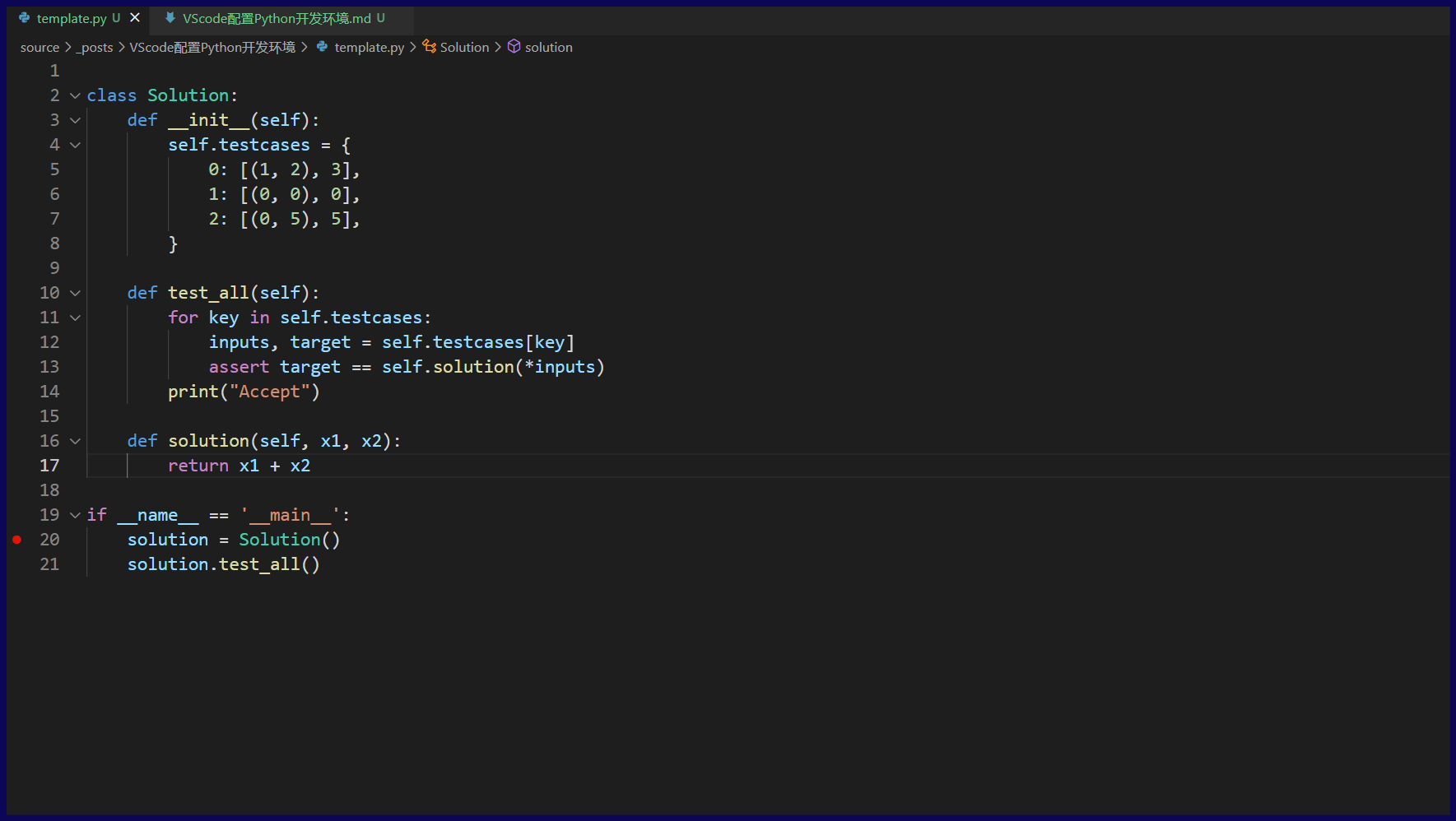Screen dimensions: 1456x821
Task: Collapse the testcases dictionary at line 4
Action: click(x=75, y=145)
